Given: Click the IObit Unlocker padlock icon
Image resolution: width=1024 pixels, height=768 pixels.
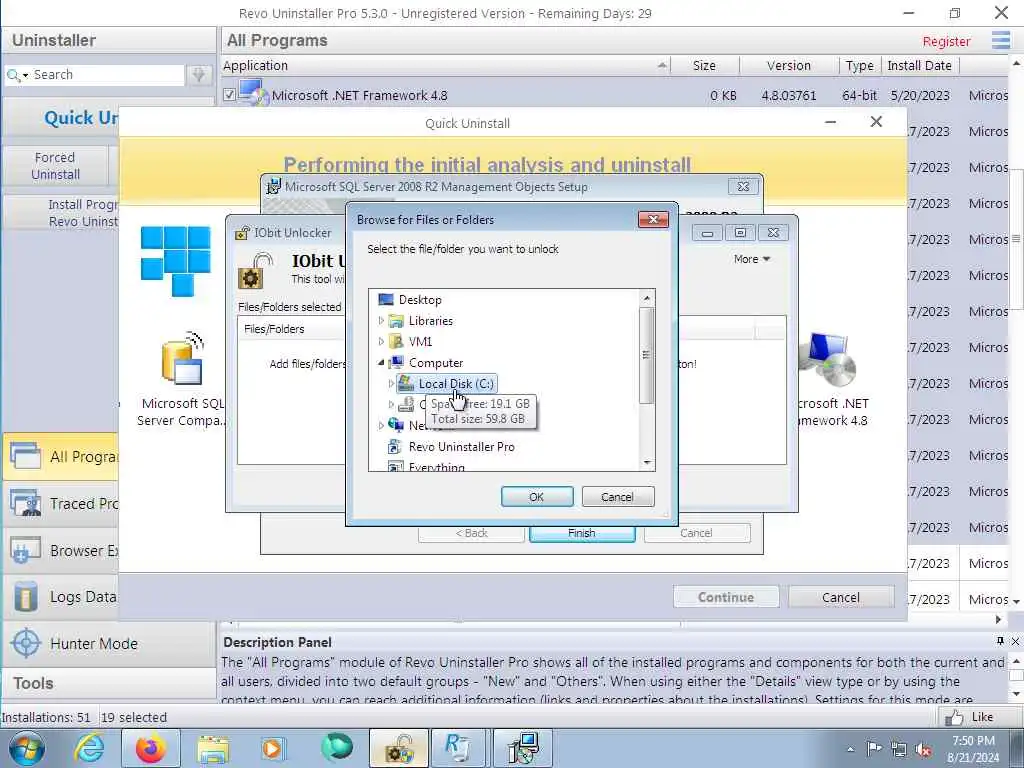Looking at the screenshot, I should (x=255, y=271).
